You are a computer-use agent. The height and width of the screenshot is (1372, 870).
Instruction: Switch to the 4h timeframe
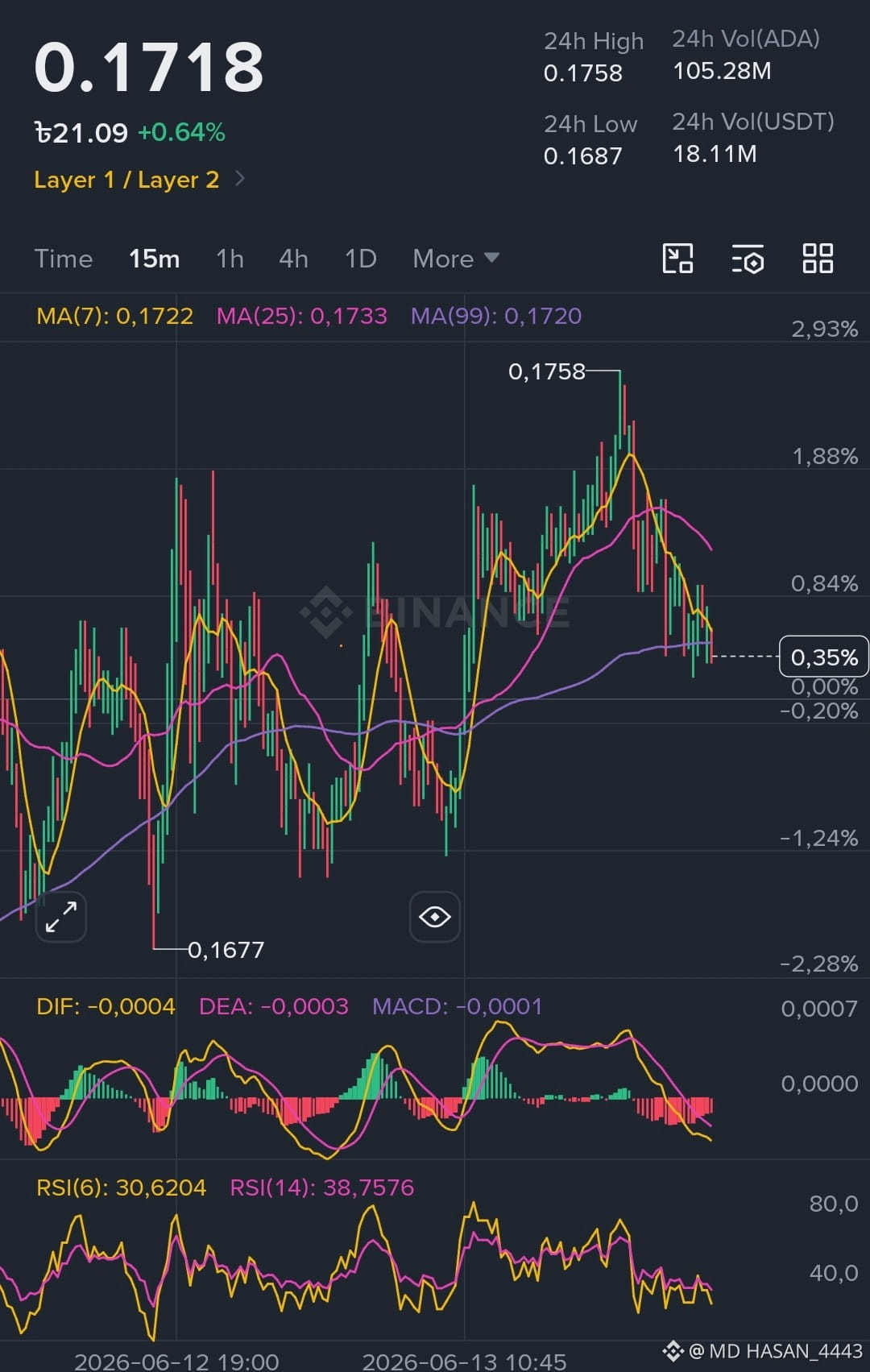pyautogui.click(x=293, y=259)
